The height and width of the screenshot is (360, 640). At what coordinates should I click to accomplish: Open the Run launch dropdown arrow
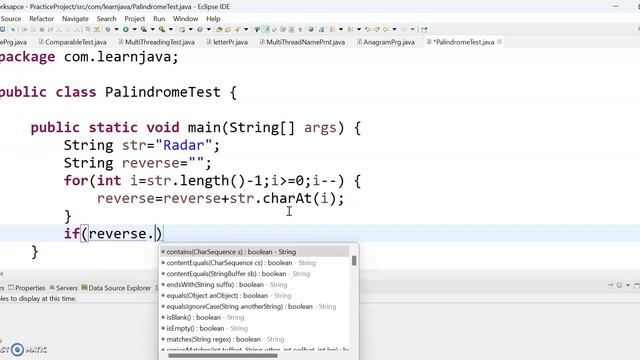pos(134,29)
